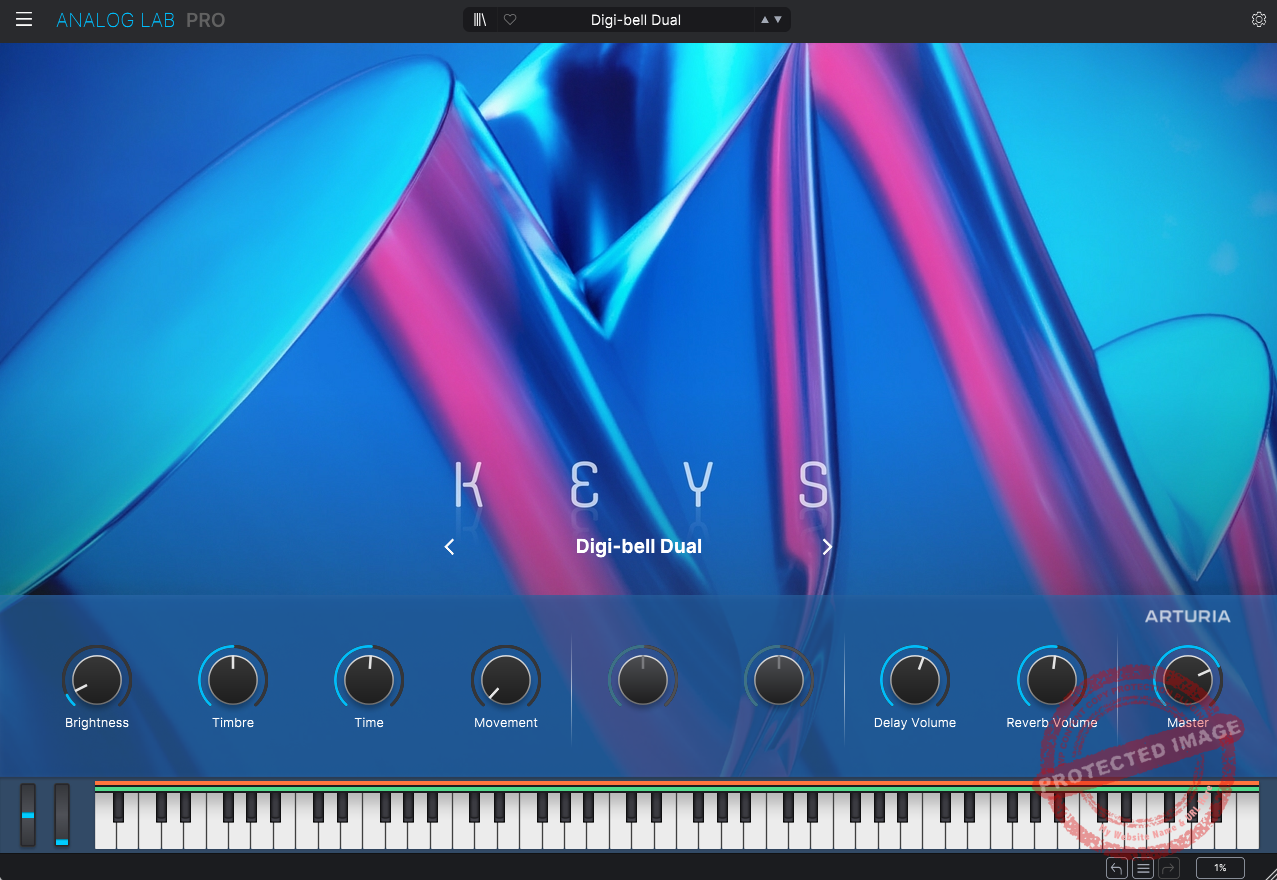Open the hamburger main menu
Screen dimensions: 1277x880
(24, 20)
